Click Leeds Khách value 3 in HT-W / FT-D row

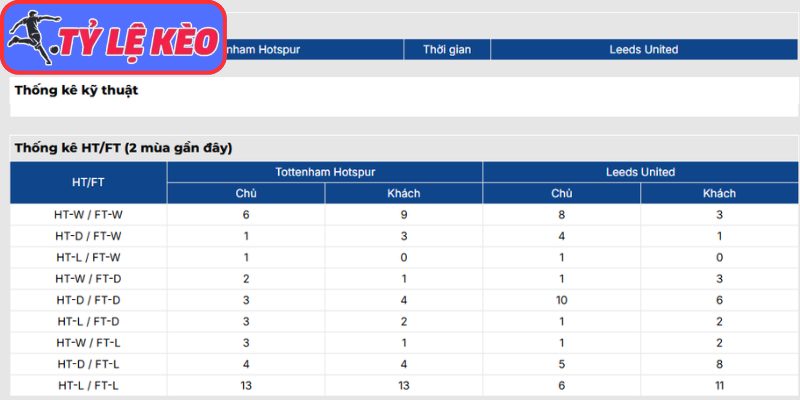[x=719, y=279]
